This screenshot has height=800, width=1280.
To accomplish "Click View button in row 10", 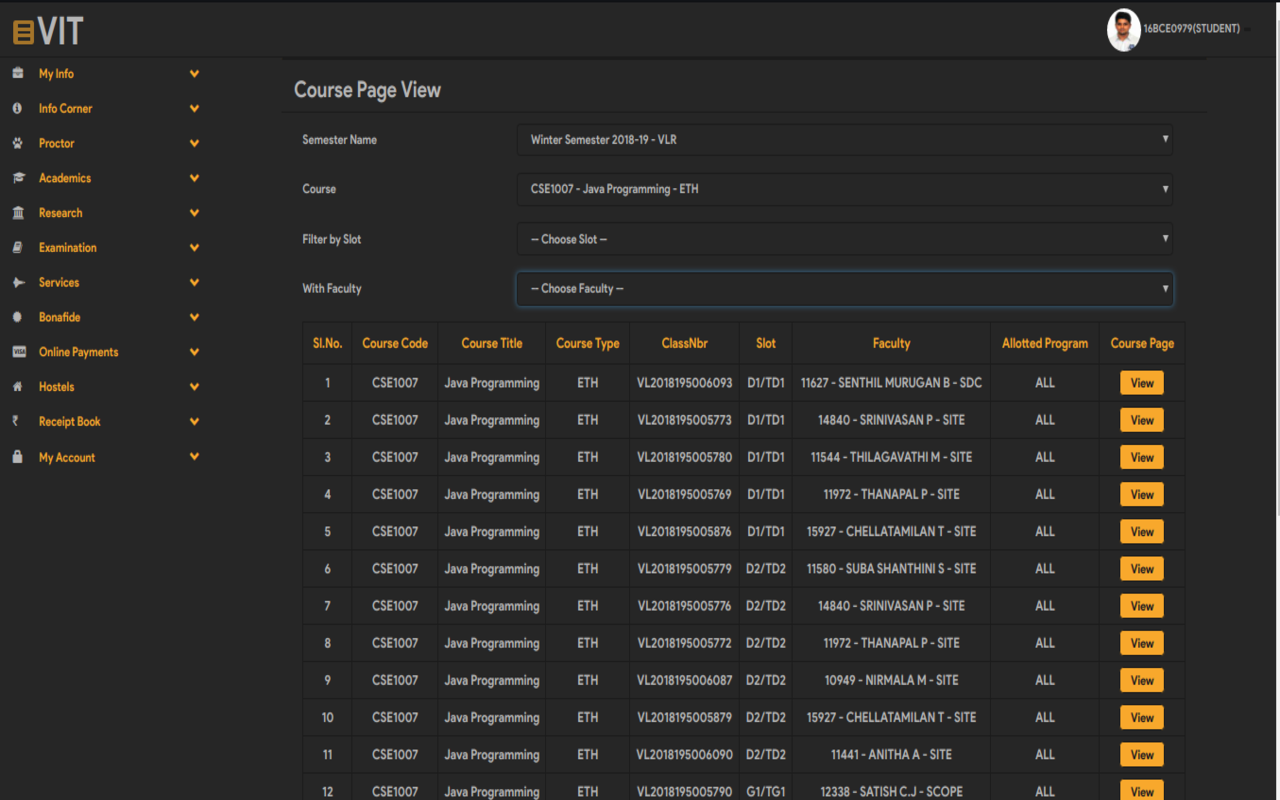I will pos(1142,717).
